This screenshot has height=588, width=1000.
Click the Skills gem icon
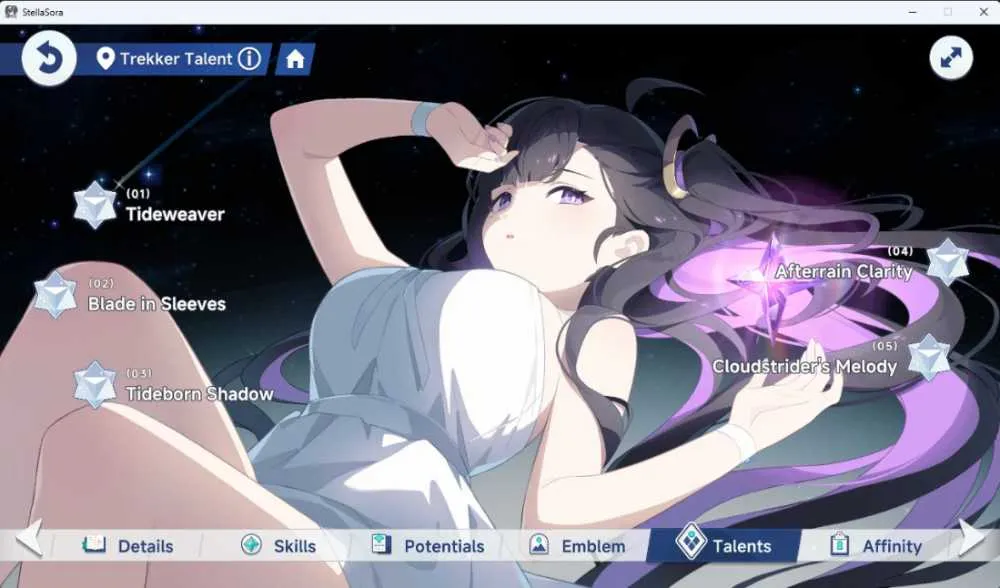click(251, 545)
